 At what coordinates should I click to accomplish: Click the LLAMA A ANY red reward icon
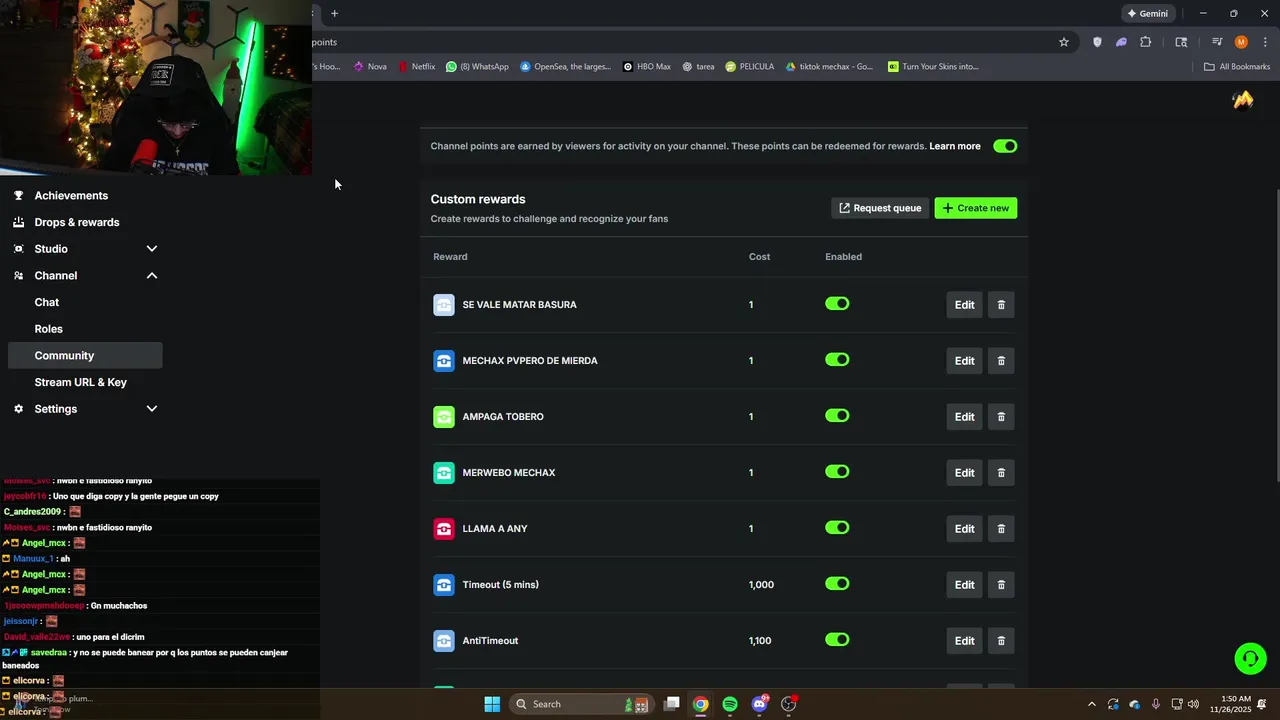pyautogui.click(x=444, y=529)
